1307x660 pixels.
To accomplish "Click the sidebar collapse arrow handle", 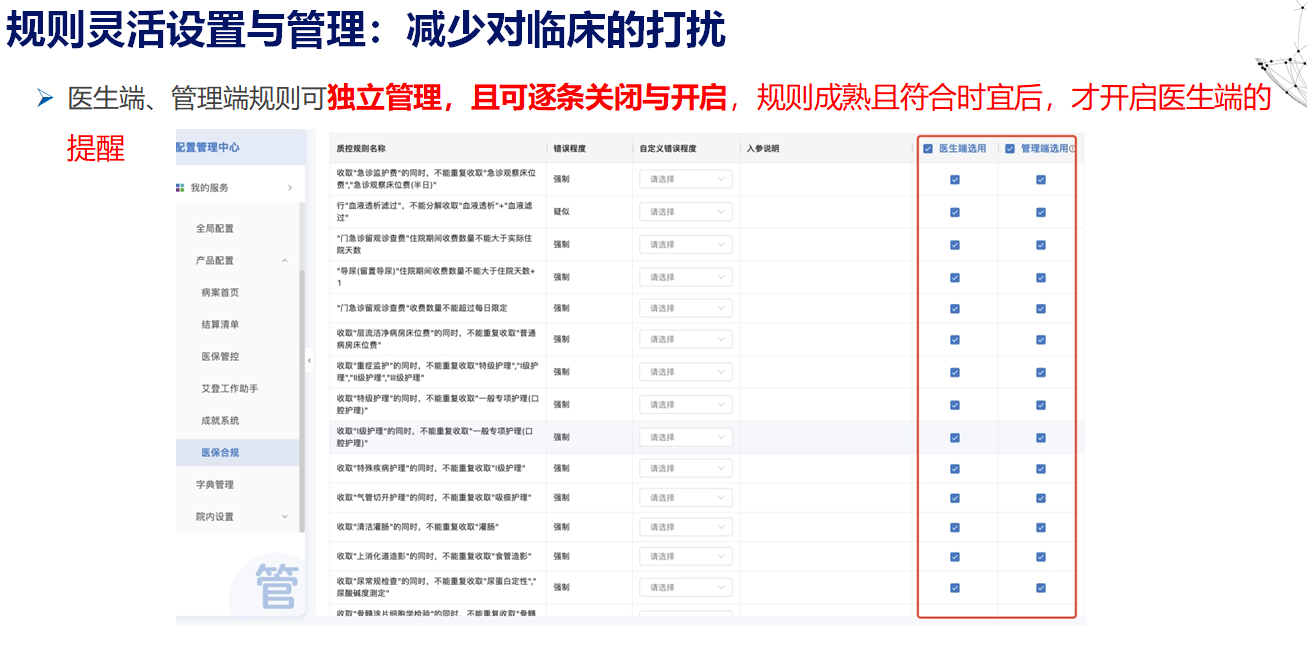I will [309, 360].
